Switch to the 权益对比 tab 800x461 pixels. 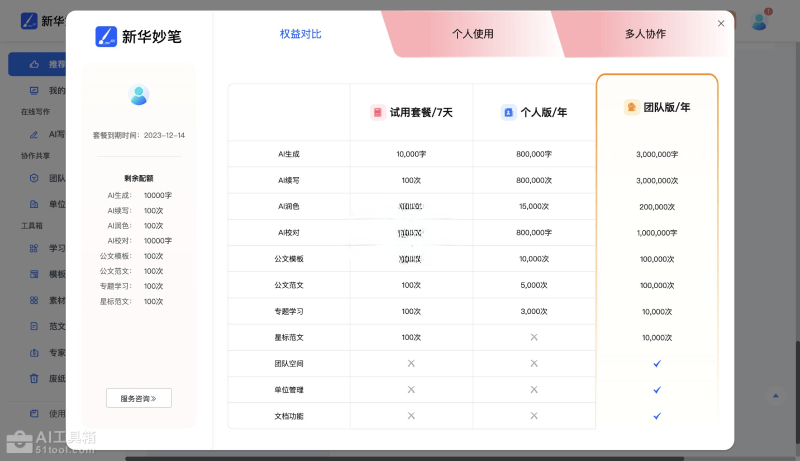click(301, 34)
